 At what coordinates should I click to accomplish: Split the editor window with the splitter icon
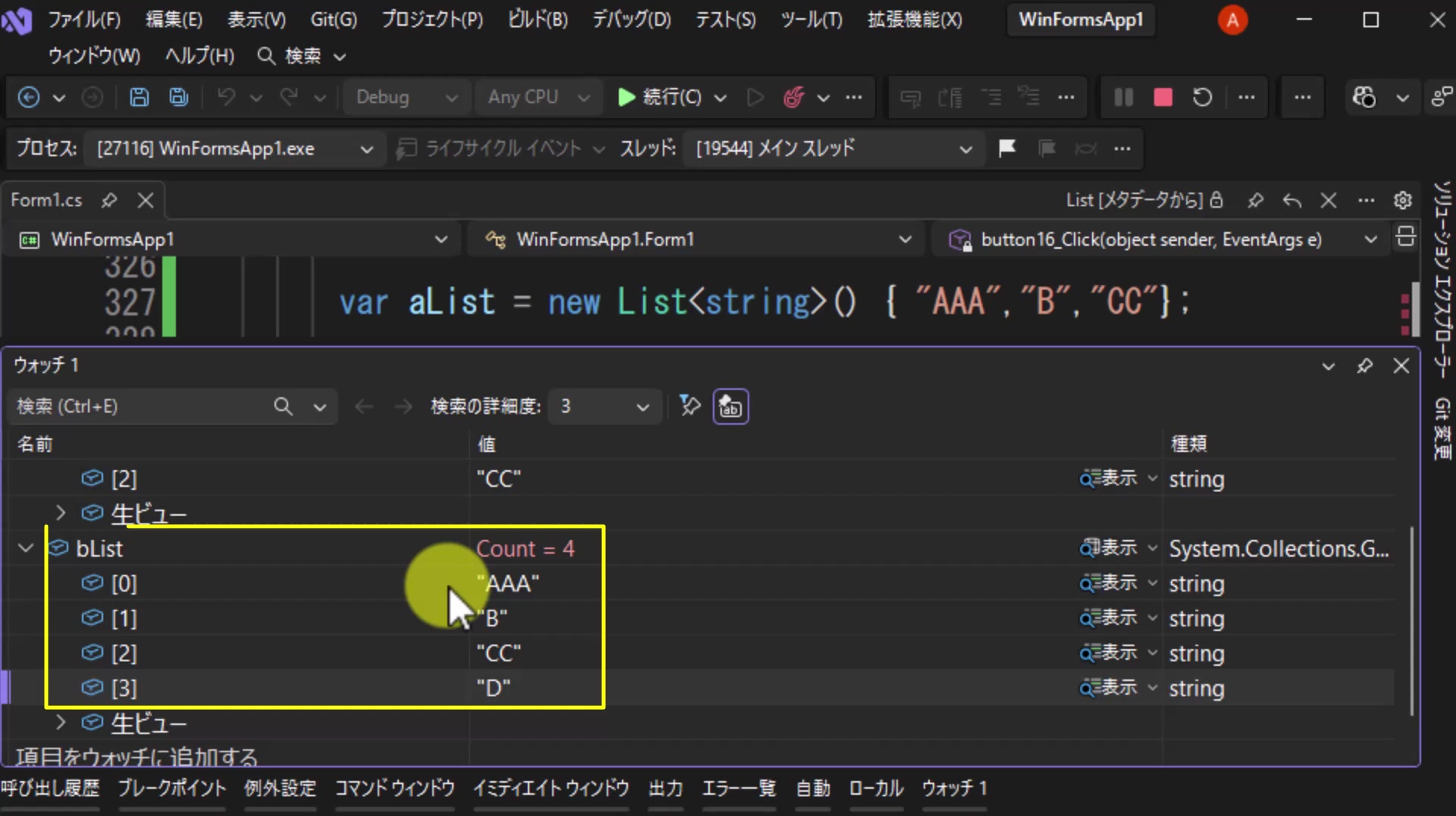(1405, 237)
